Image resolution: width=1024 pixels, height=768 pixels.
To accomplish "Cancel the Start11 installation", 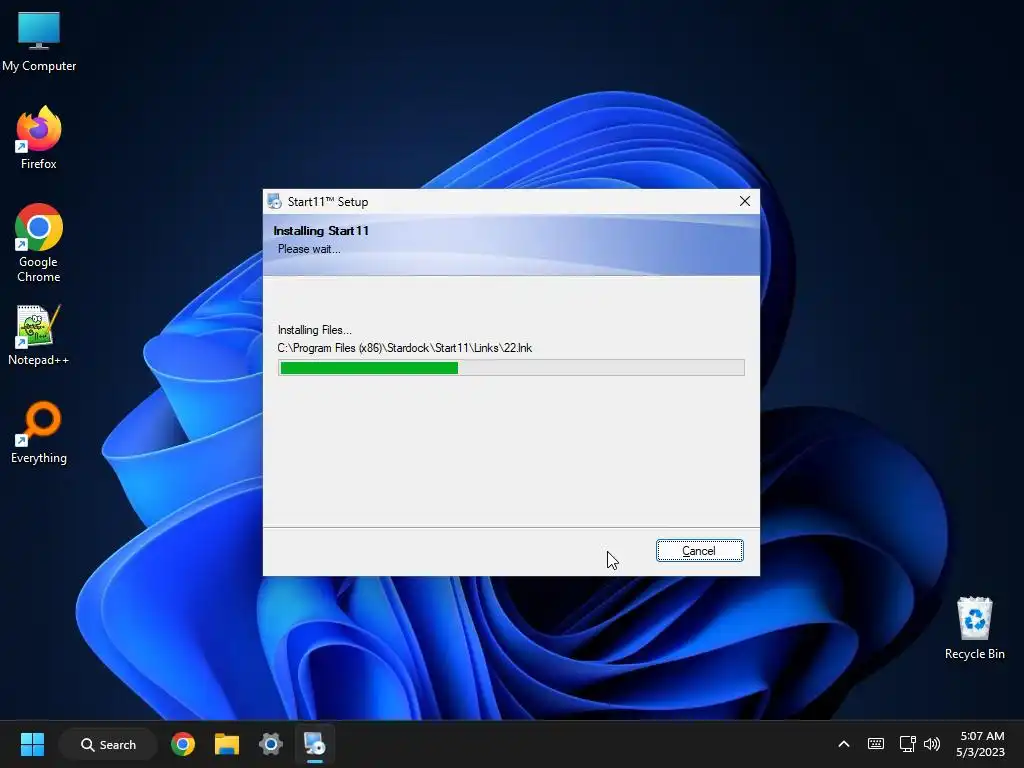I will pos(699,551).
